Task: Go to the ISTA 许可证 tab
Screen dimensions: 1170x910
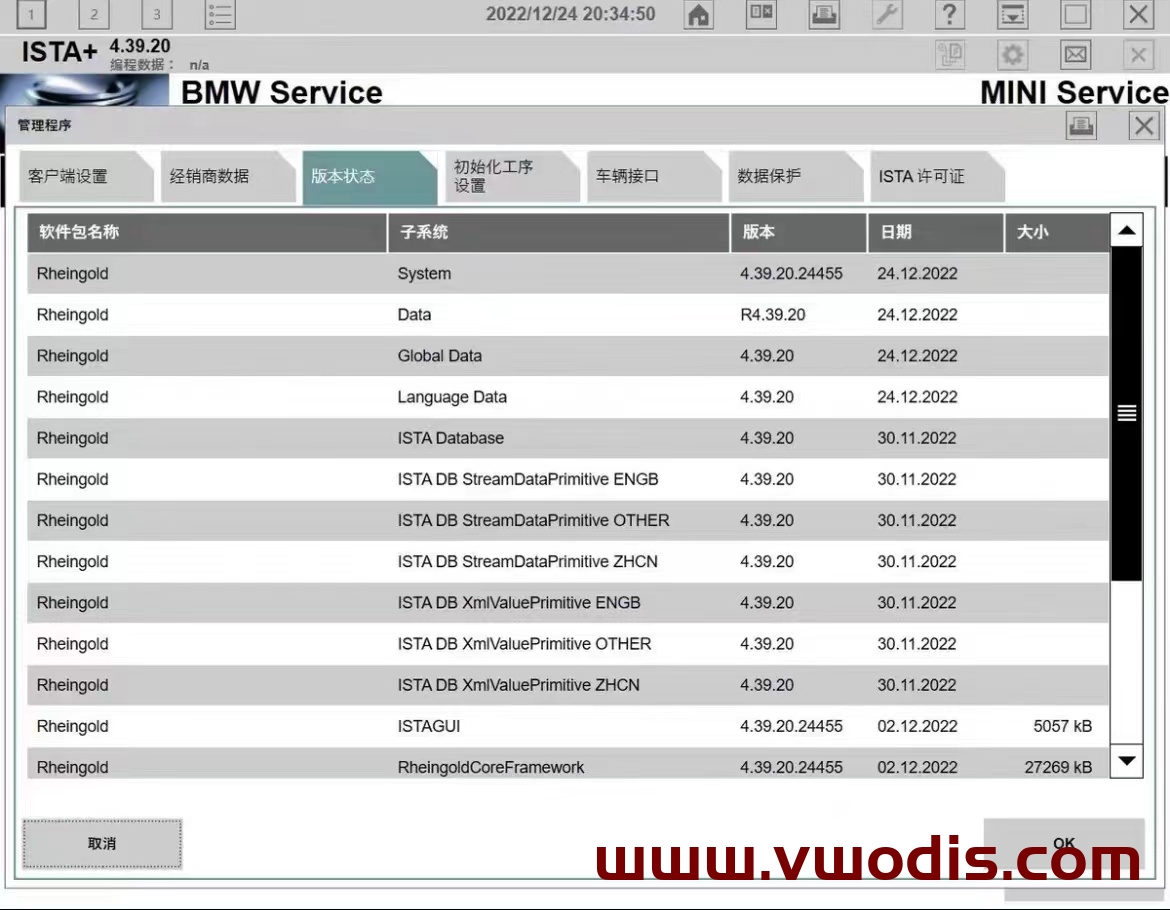Action: coord(921,177)
